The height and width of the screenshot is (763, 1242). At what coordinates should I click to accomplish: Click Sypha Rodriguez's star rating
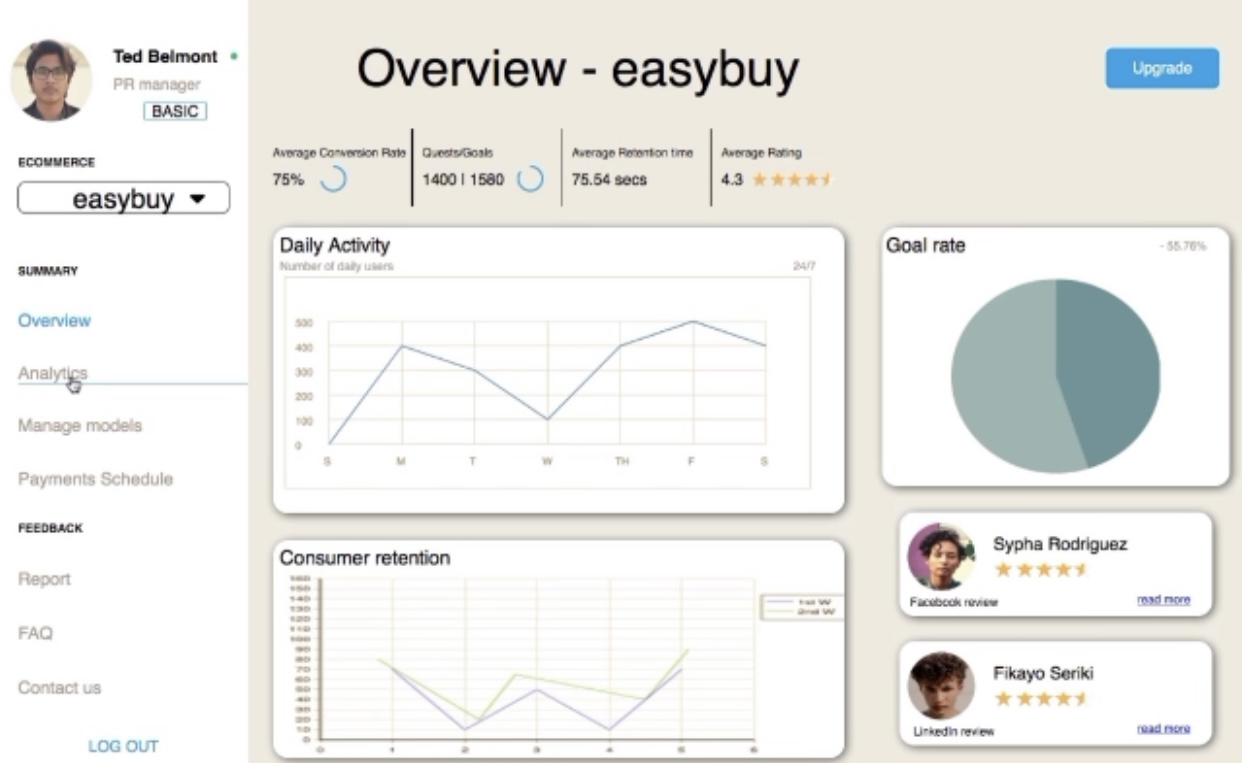pos(1040,570)
